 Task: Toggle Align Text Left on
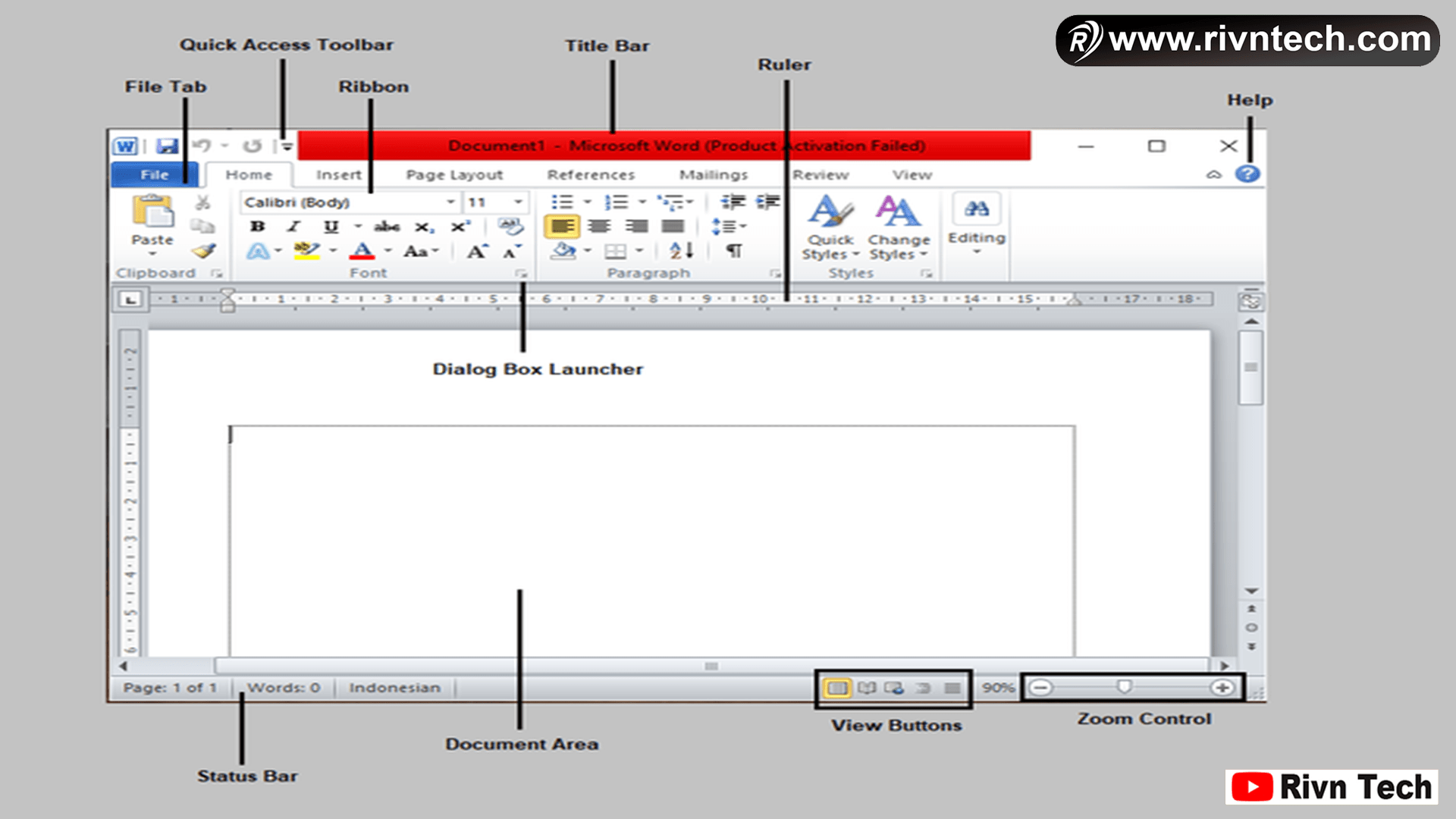[x=562, y=225]
